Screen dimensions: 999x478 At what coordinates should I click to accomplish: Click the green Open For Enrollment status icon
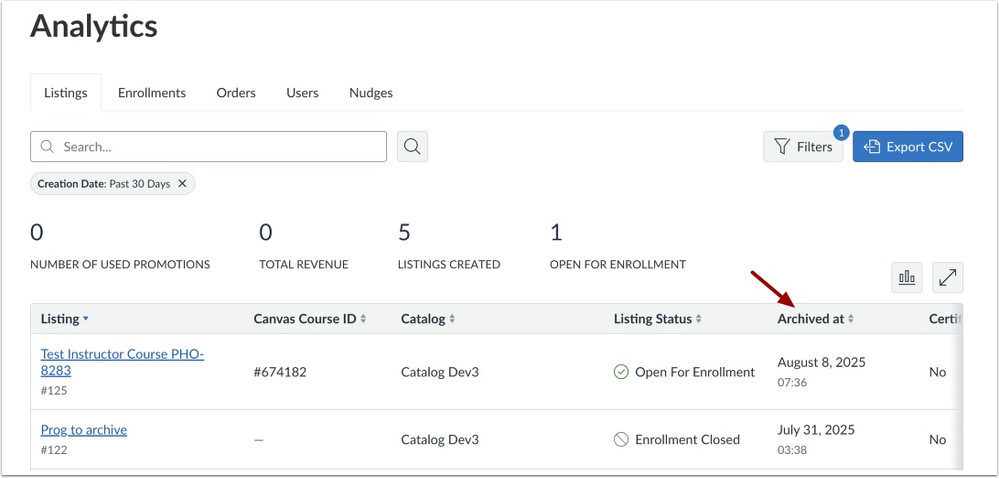(621, 372)
